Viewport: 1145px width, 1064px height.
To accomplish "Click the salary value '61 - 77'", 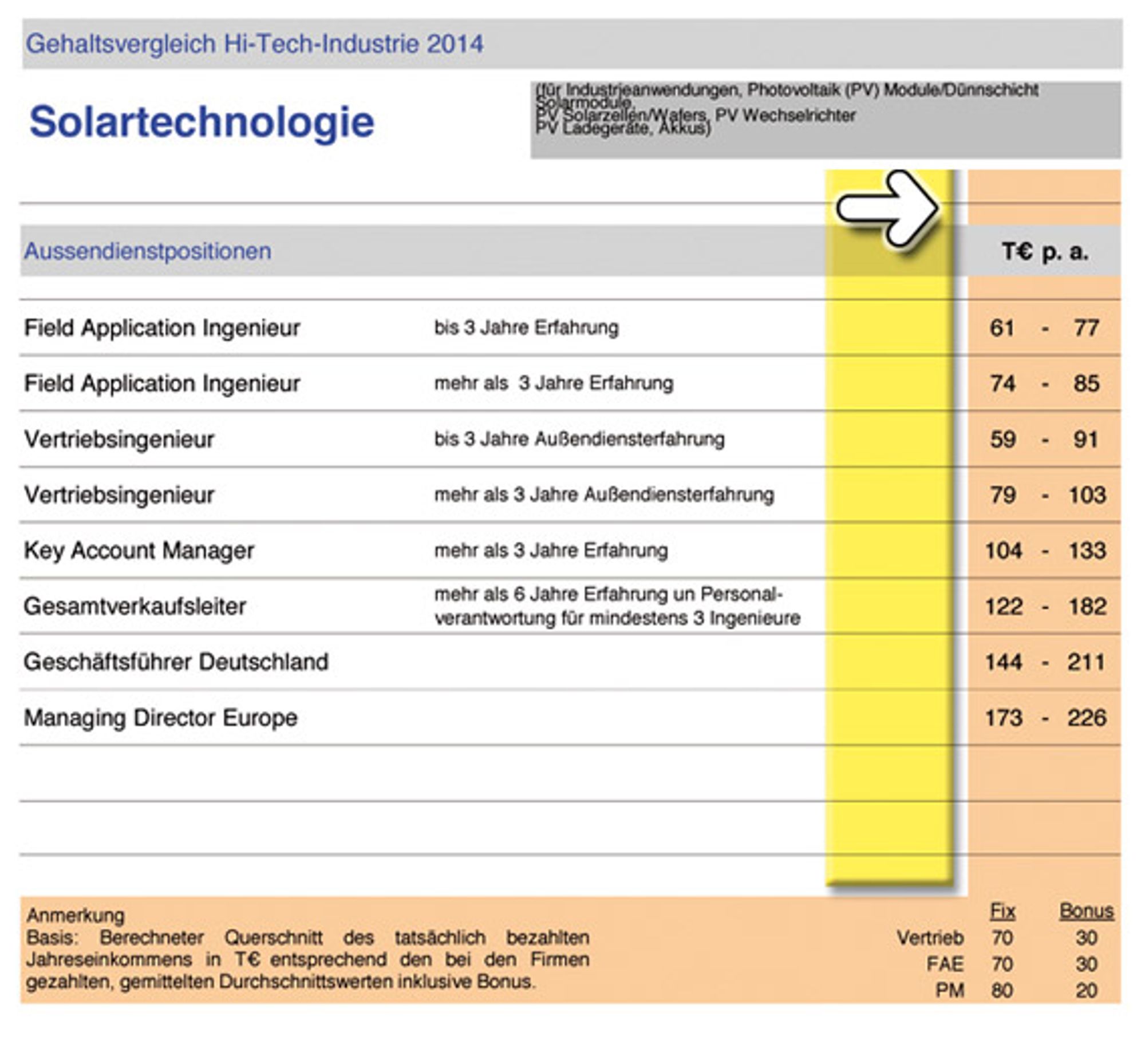I will click(x=1045, y=327).
